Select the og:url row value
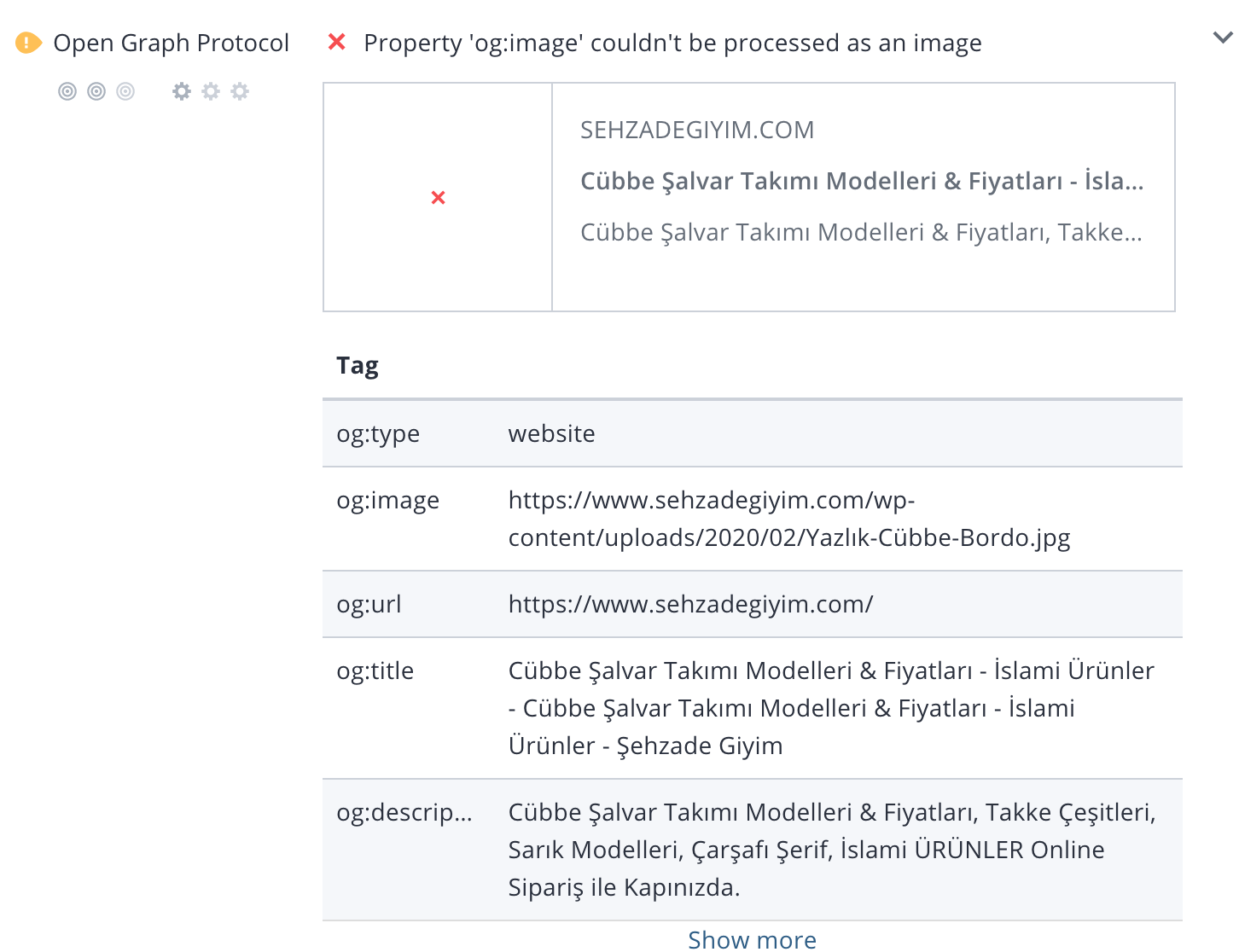This screenshot has width=1239, height=952. pos(690,604)
